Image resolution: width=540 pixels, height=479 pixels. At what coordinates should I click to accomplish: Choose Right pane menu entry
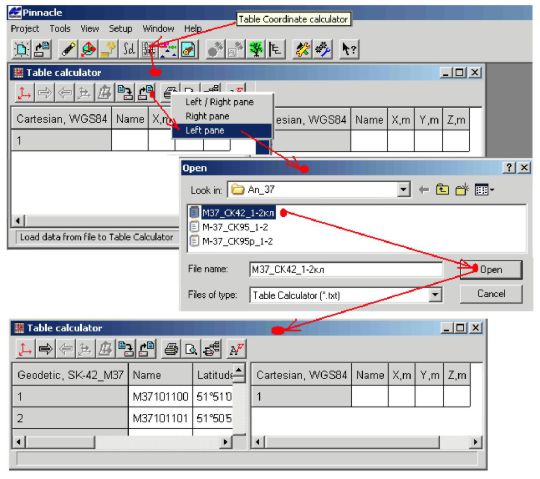207,116
